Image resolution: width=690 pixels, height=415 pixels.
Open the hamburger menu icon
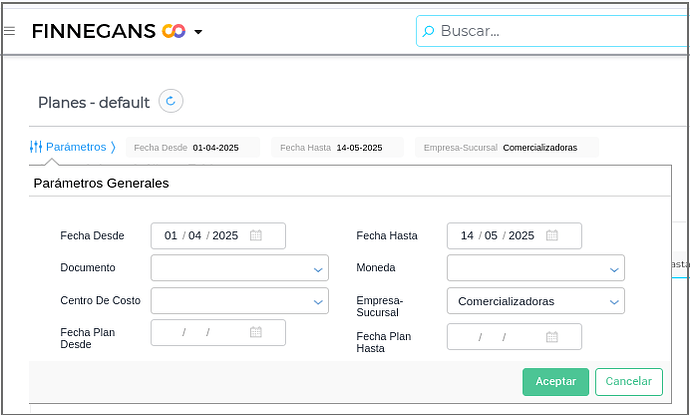point(9,31)
